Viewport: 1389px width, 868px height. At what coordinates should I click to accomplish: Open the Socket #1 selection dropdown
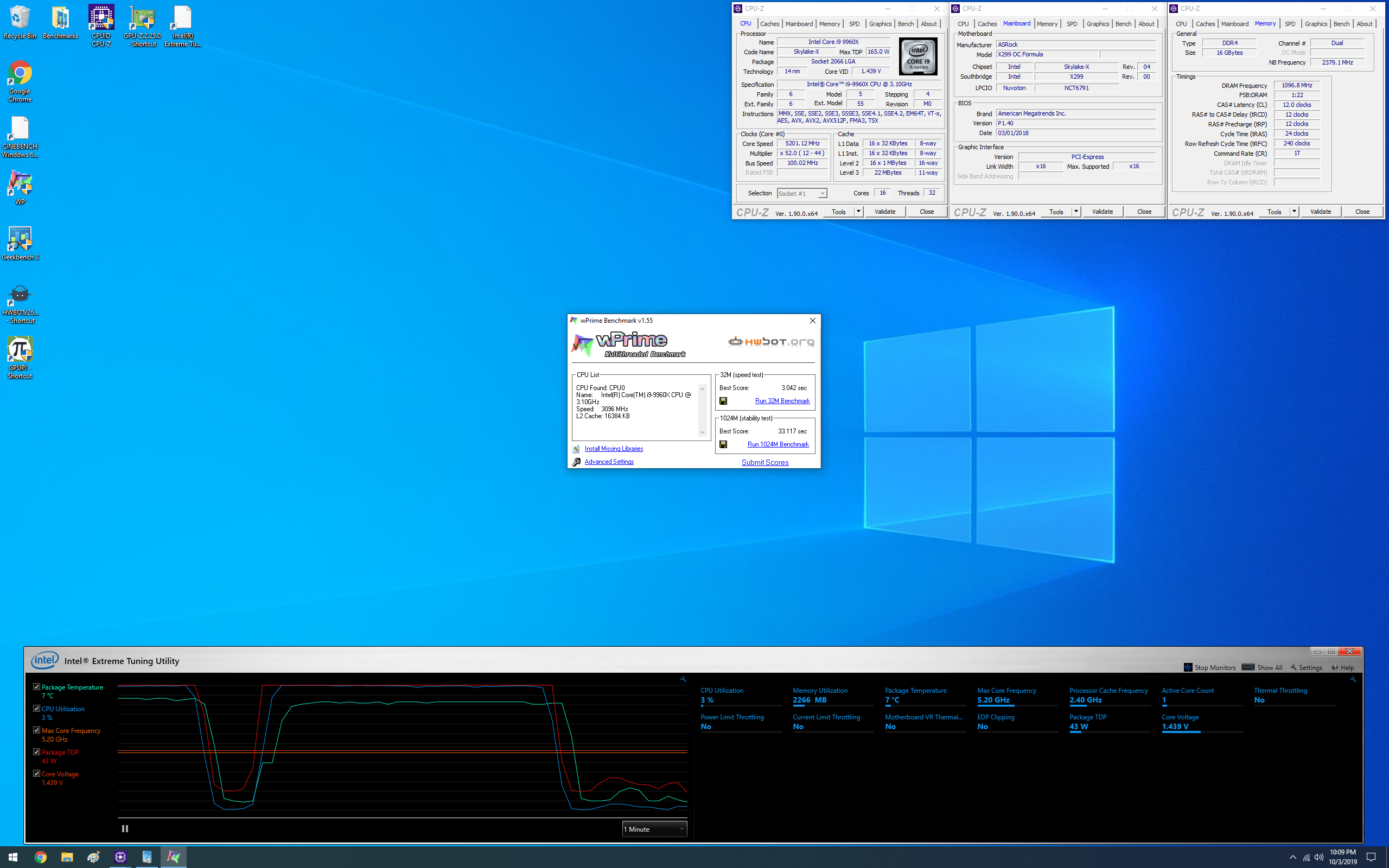click(x=802, y=194)
